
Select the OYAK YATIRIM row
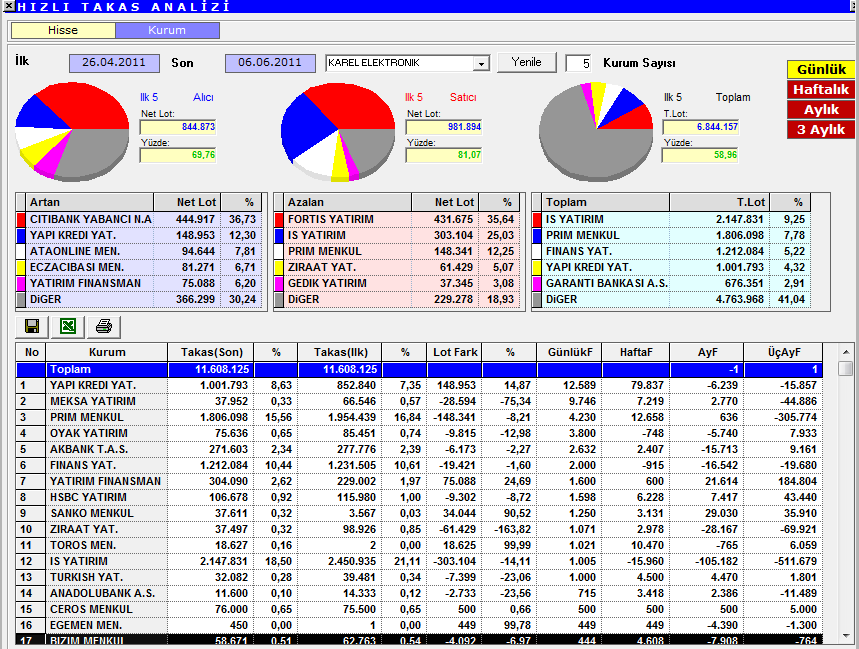pyautogui.click(x=419, y=433)
